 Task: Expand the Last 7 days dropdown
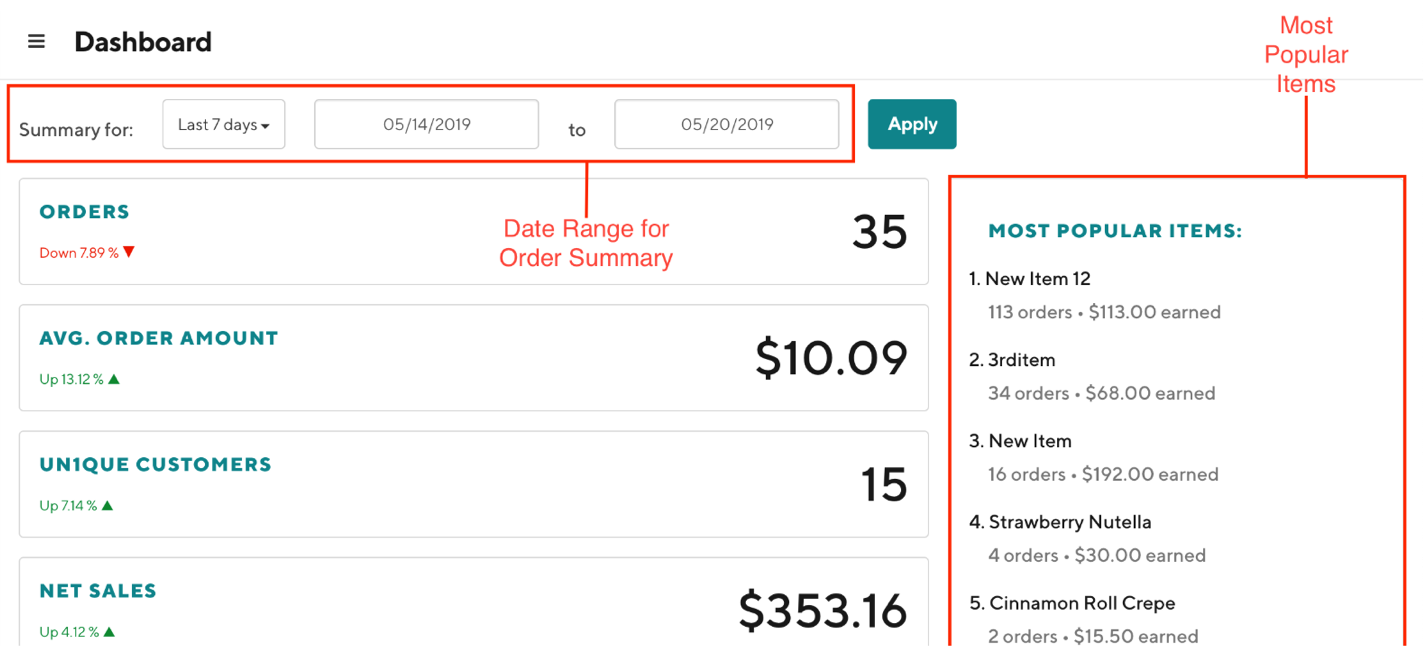pyautogui.click(x=224, y=125)
